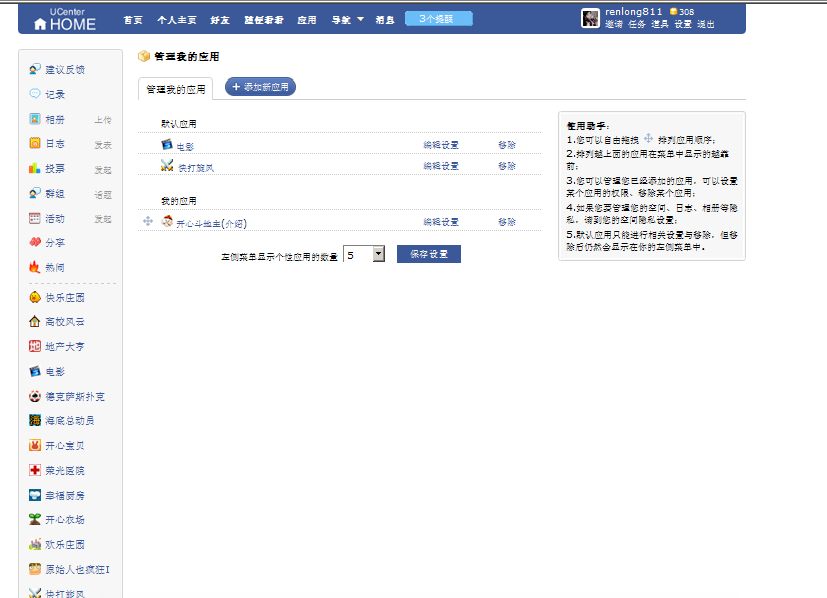827x598 pixels.
Task: Click the 3个提醒 notification button
Action: (x=439, y=19)
